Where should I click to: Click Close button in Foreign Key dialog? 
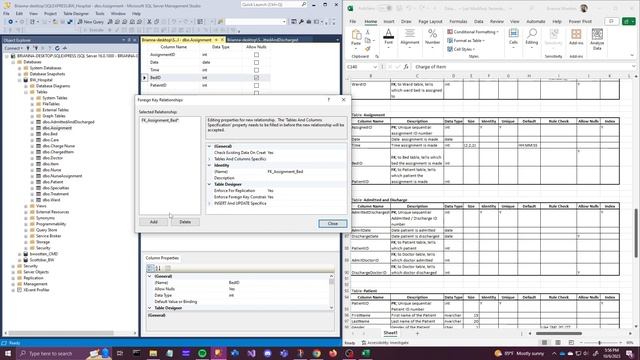pos(333,224)
